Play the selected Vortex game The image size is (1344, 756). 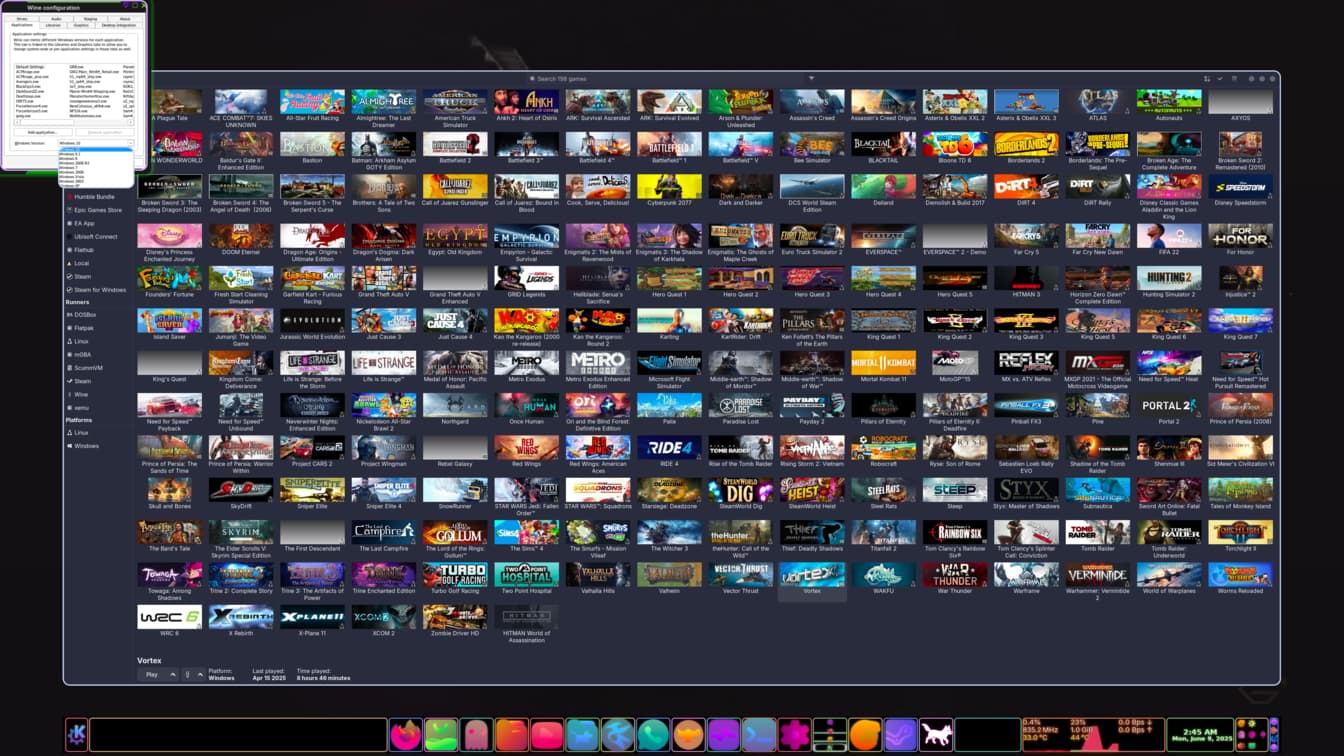click(x=152, y=675)
